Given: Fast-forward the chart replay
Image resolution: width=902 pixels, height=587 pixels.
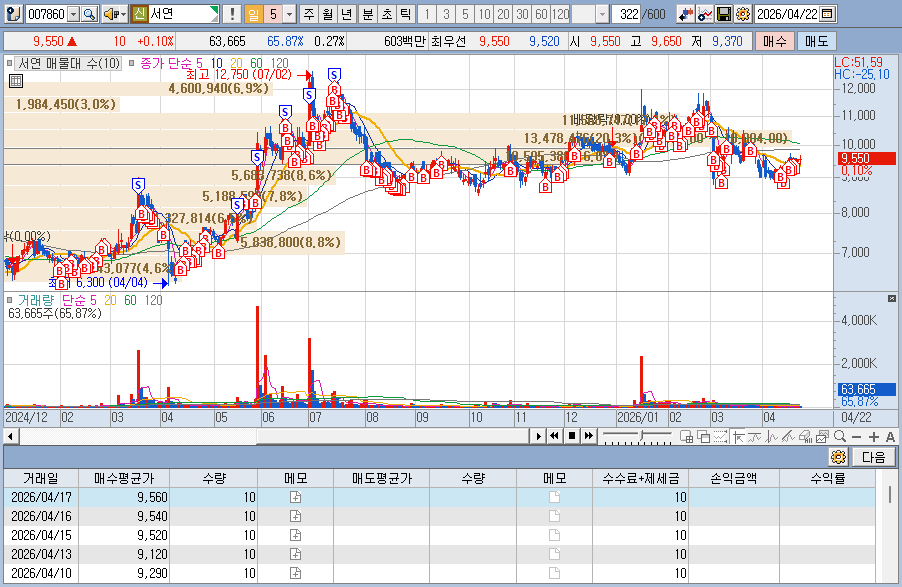Looking at the screenshot, I should click(588, 436).
